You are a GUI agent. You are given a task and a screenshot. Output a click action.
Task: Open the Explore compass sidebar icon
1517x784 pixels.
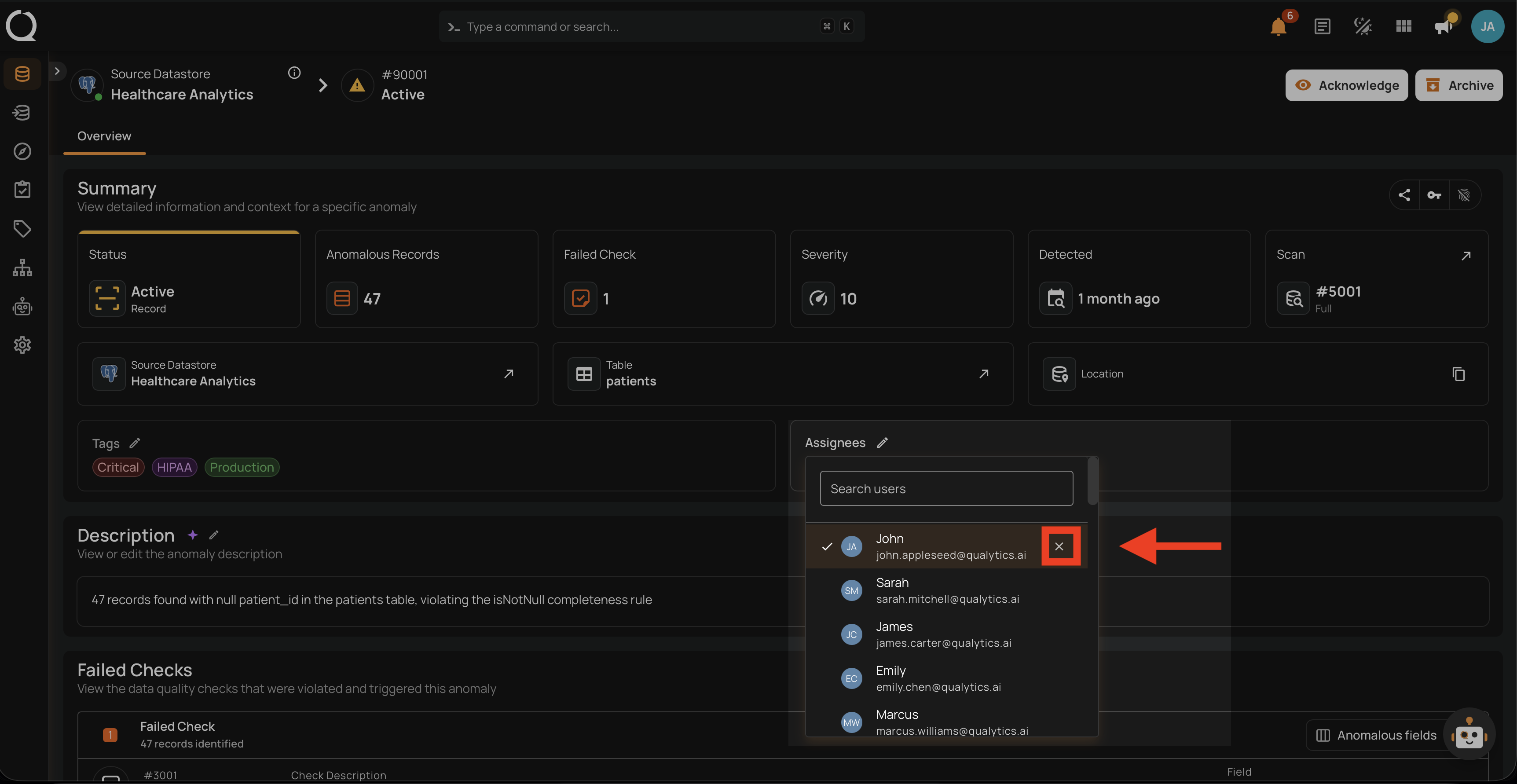(22, 151)
